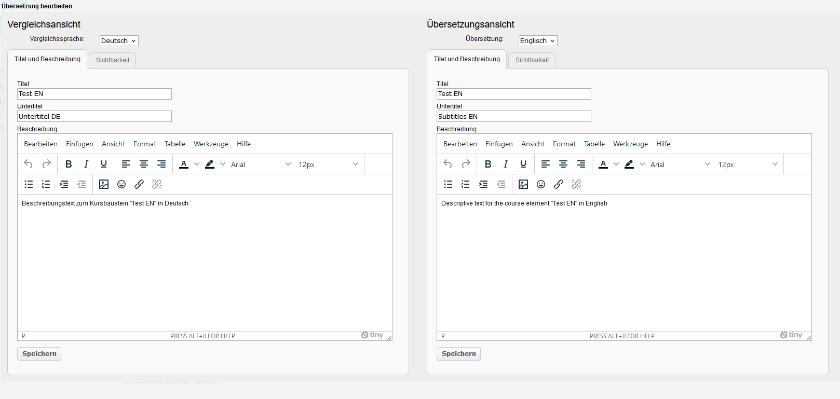Click the Untertitel field containing Untertitel DE
Viewport: 840px width, 399px height.
click(95, 116)
